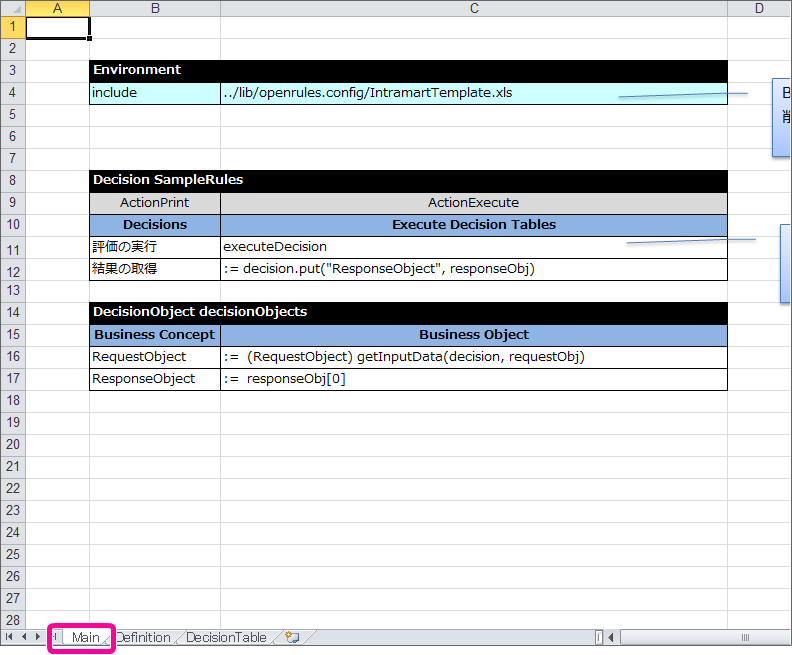
Task: Select the RequestObject cell
Action: [155, 357]
